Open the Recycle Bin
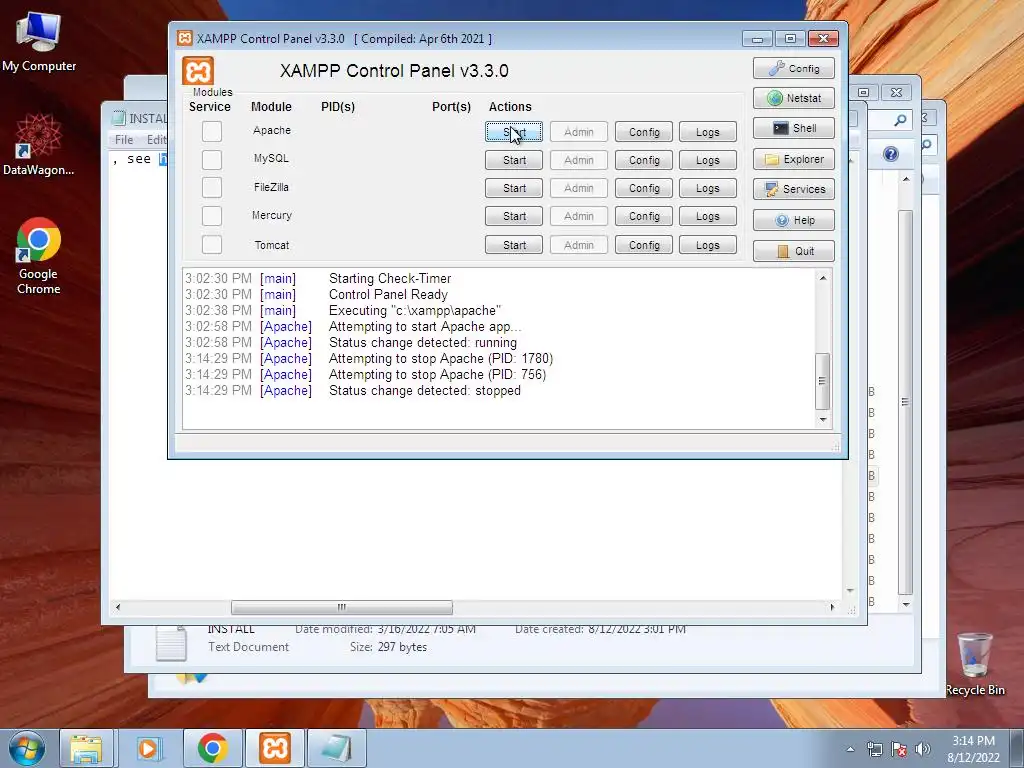 (974, 665)
